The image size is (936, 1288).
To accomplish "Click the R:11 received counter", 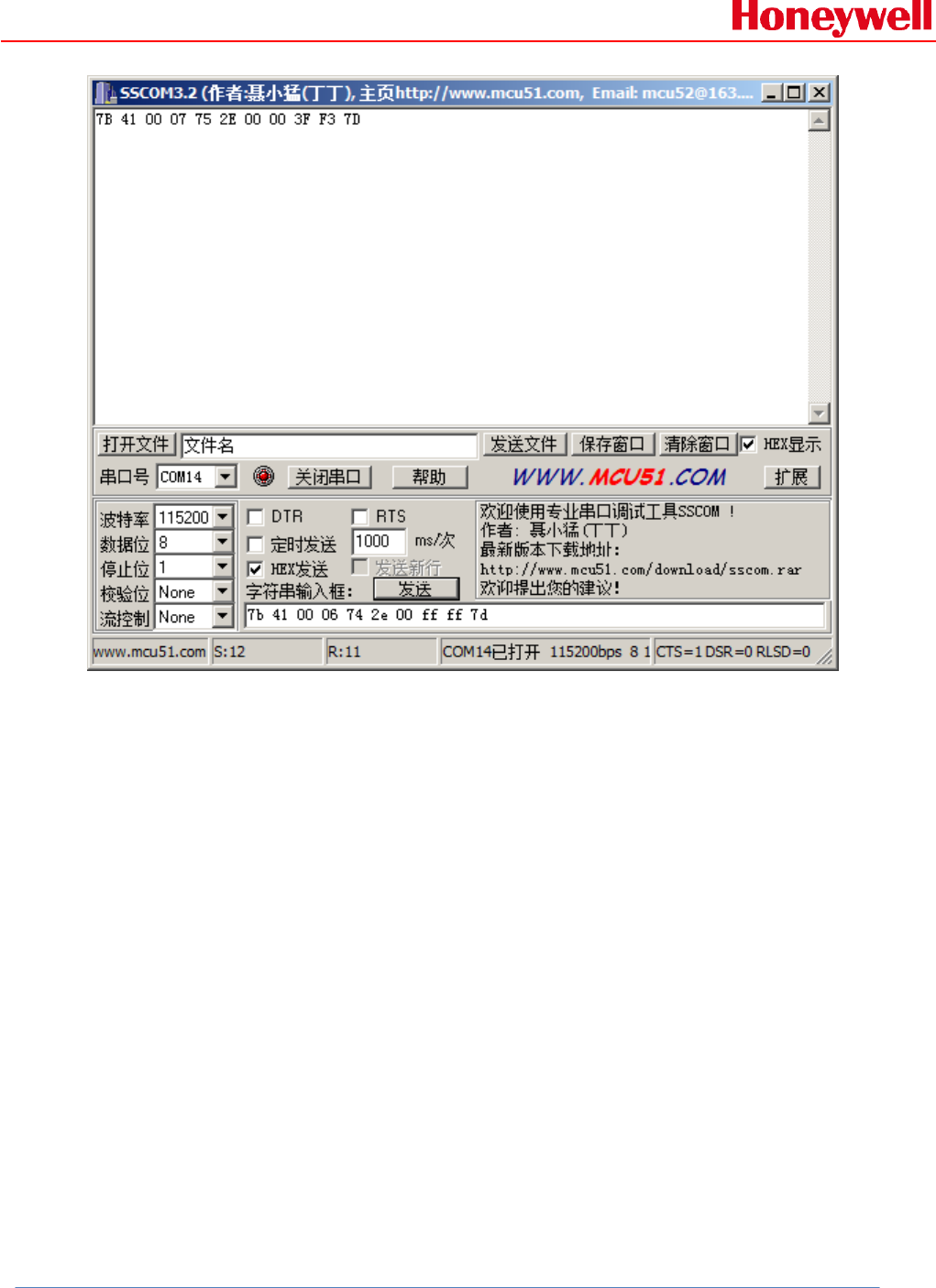I will point(380,652).
